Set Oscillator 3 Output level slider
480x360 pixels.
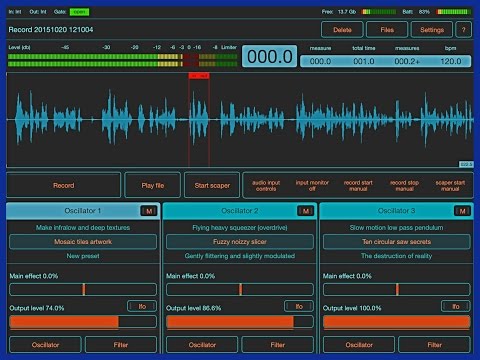[x=396, y=322]
